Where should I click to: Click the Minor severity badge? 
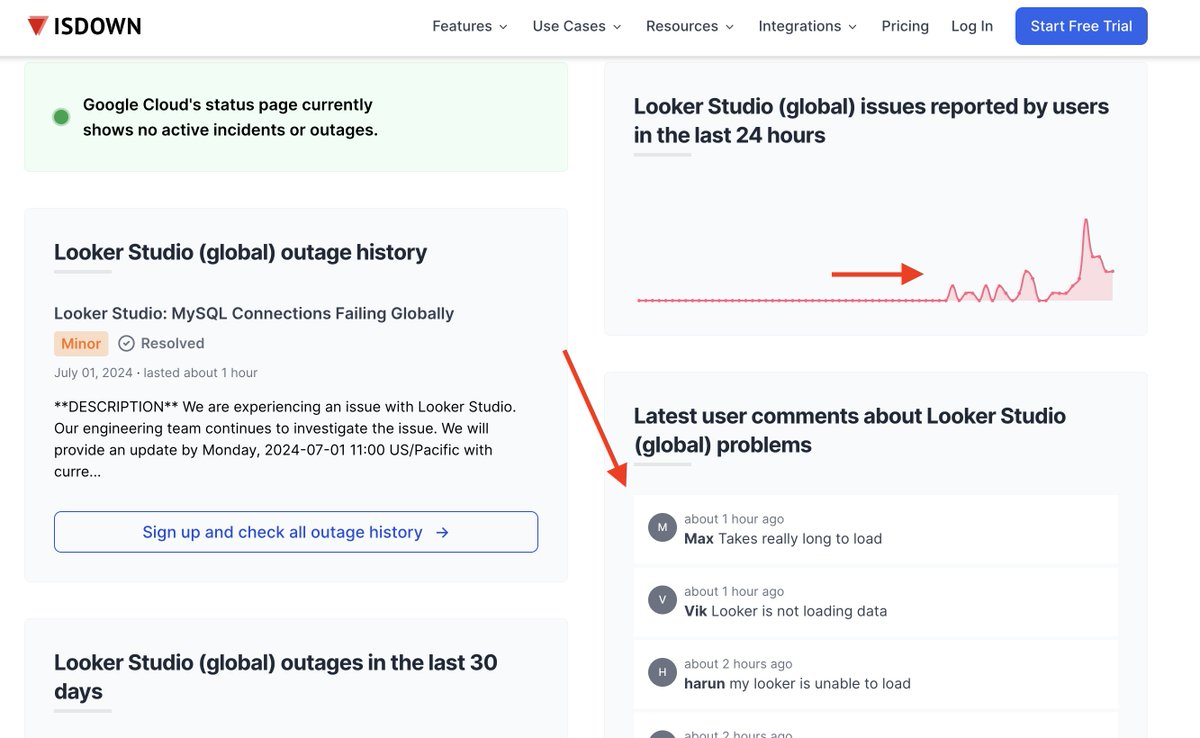[x=81, y=343]
